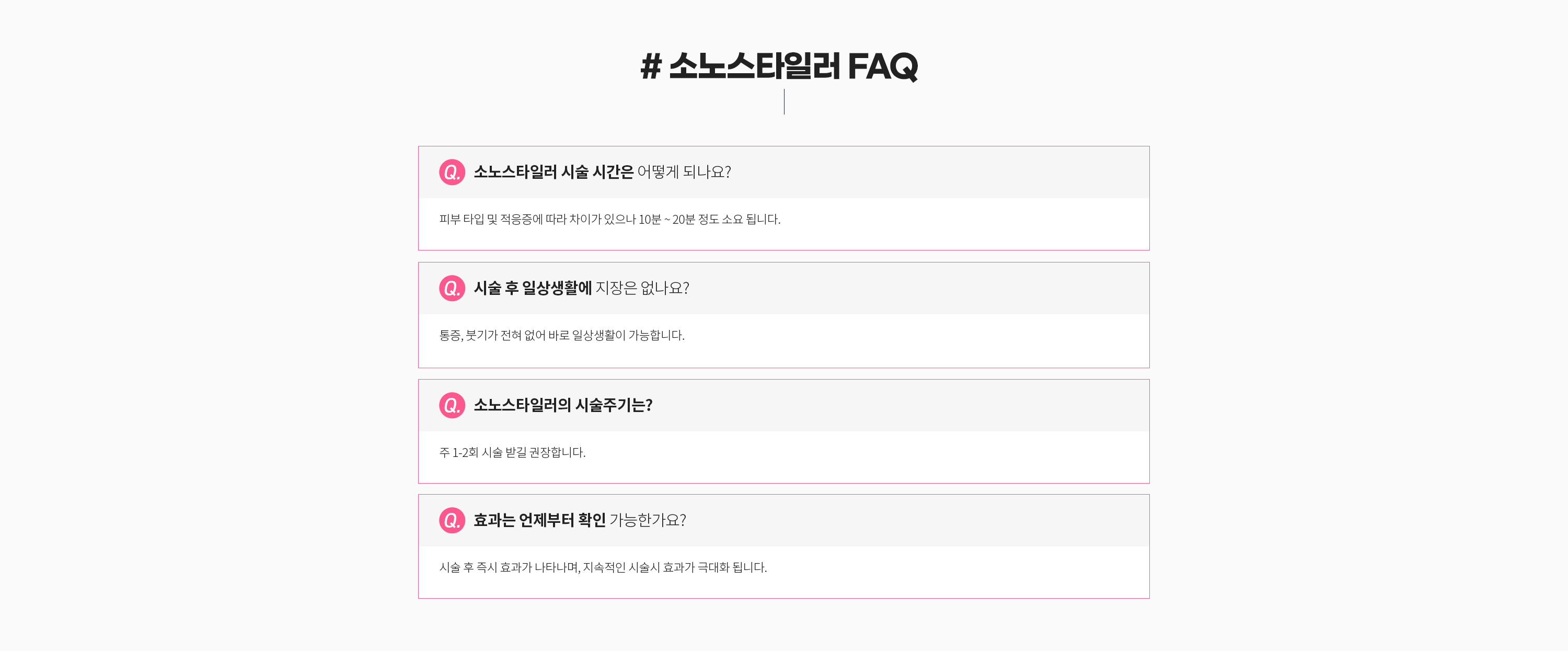1568x652 pixels.
Task: Click the 소노스타일러 FAQ page heading
Action: pyautogui.click(x=779, y=66)
